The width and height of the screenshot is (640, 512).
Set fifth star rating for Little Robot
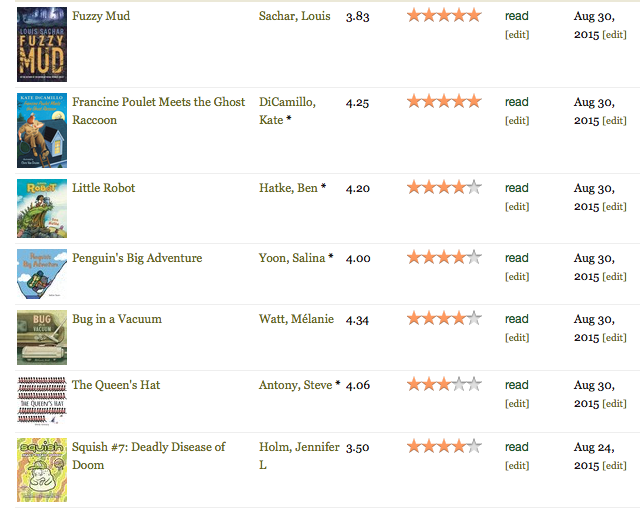474,187
